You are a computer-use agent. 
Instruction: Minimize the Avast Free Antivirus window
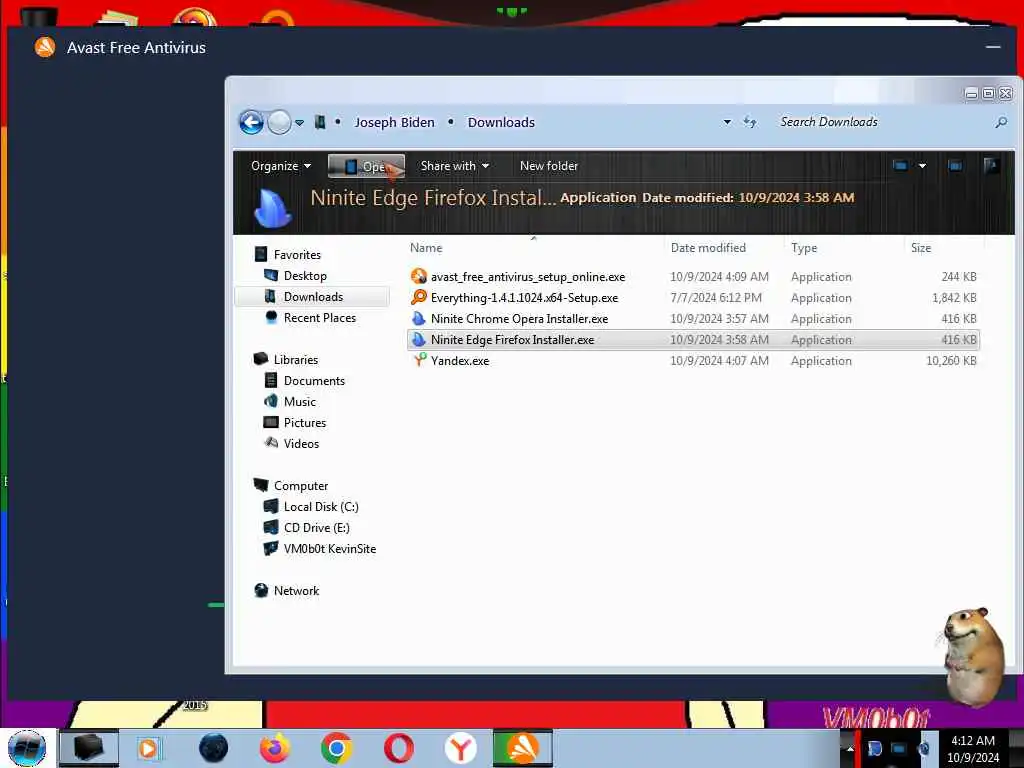(993, 47)
